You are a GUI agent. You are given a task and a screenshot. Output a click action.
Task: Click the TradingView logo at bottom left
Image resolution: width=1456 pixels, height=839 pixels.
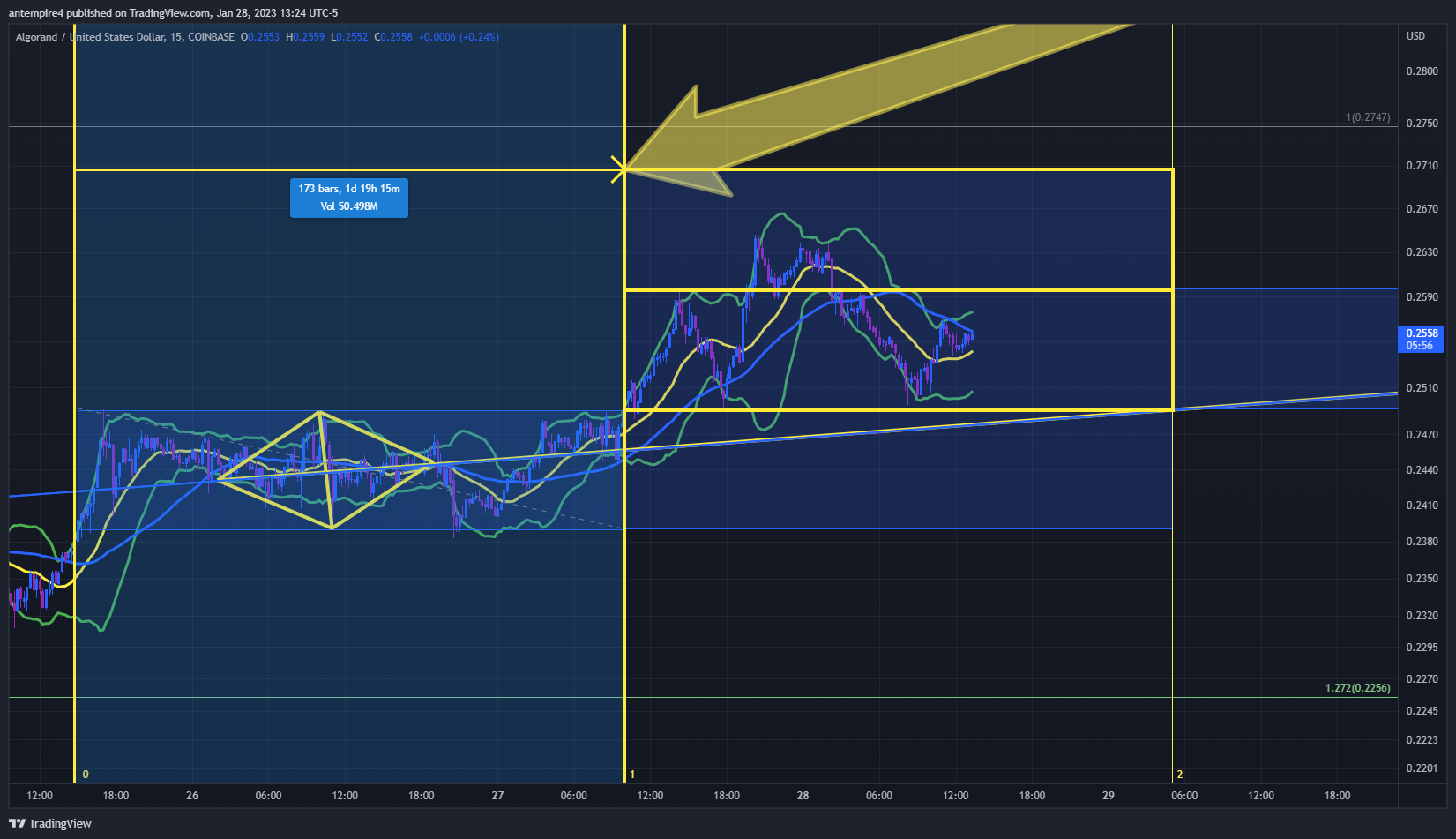[50, 823]
